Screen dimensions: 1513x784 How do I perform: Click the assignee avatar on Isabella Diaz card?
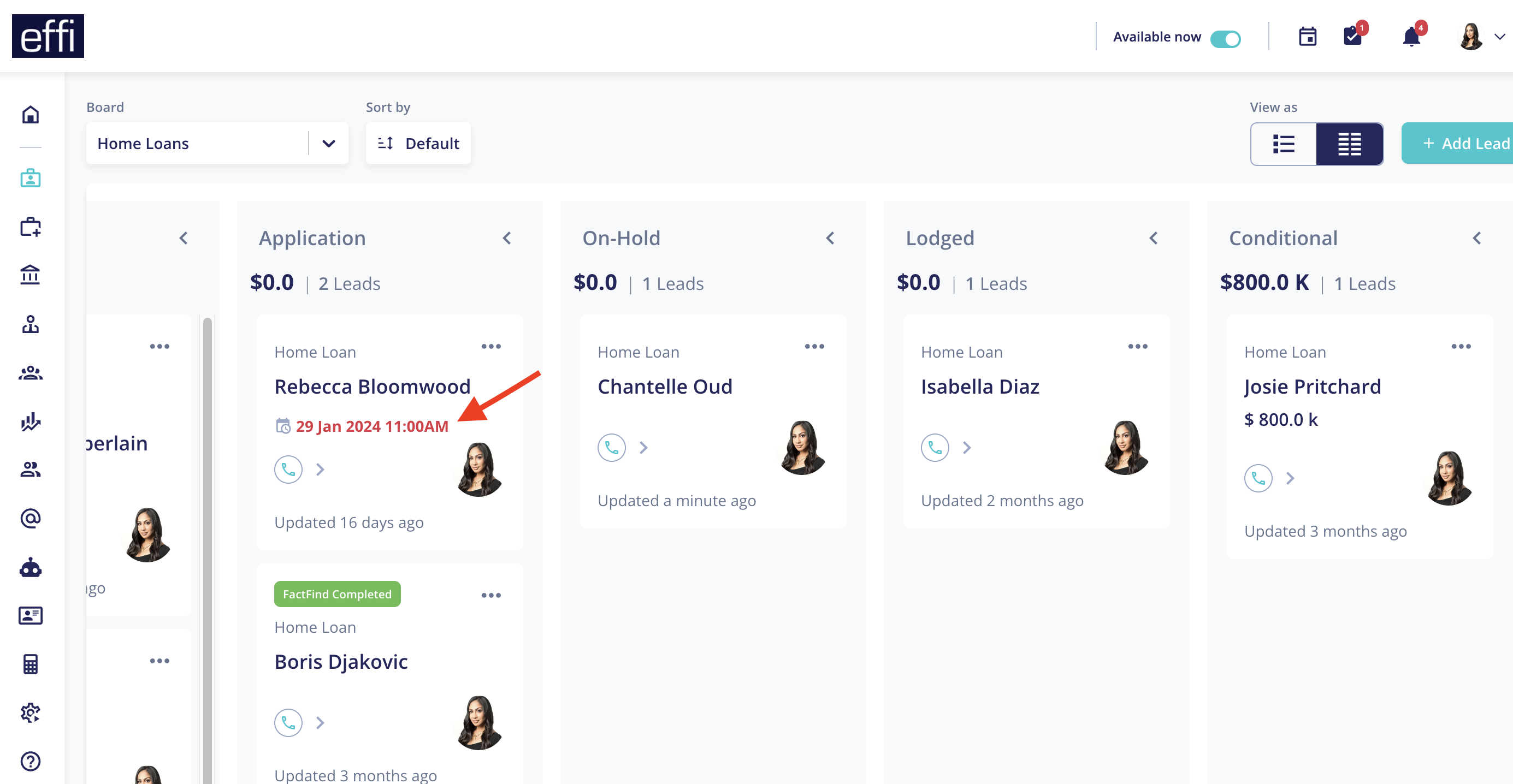pyautogui.click(x=1125, y=448)
